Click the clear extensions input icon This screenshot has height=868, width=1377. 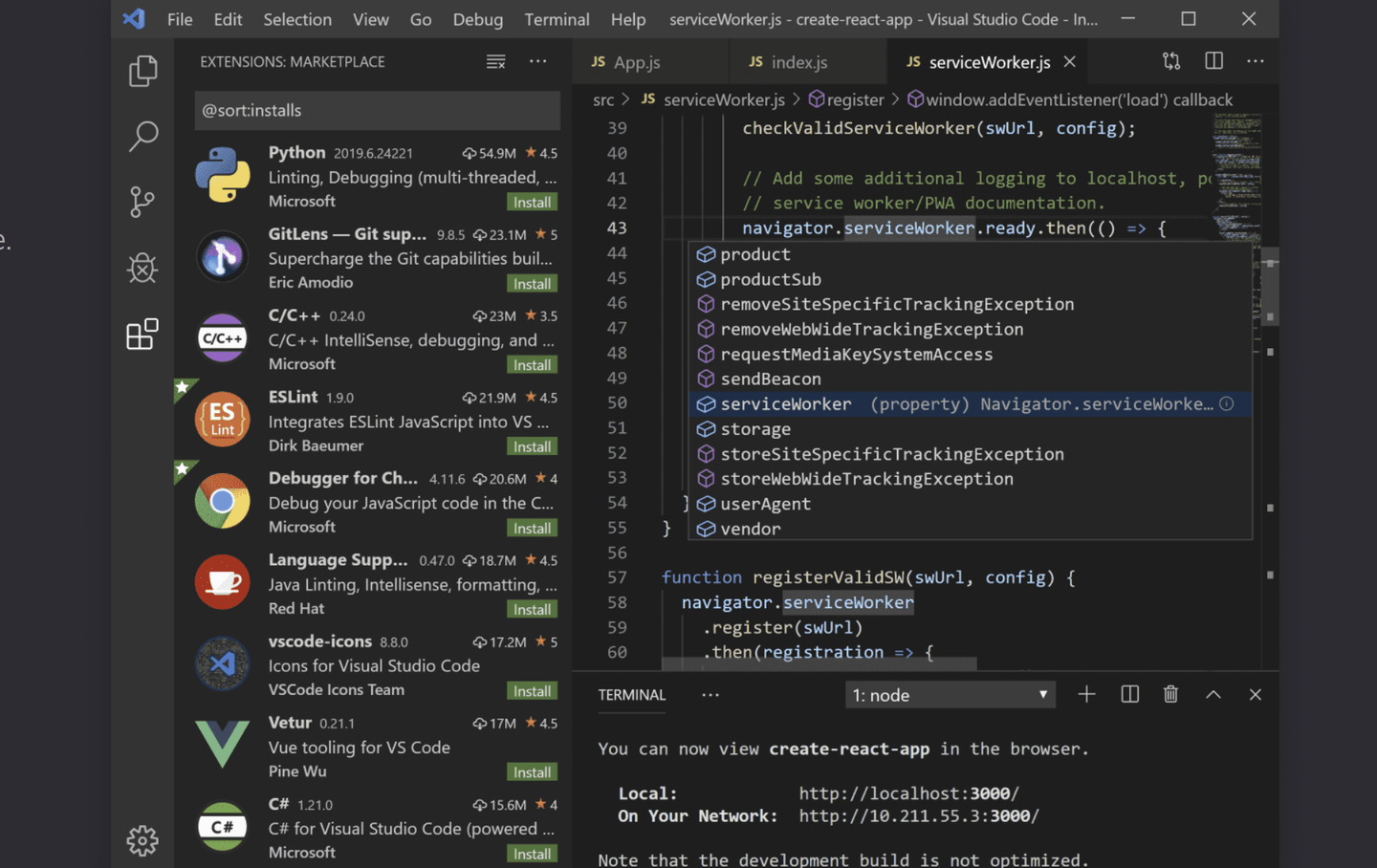[495, 62]
